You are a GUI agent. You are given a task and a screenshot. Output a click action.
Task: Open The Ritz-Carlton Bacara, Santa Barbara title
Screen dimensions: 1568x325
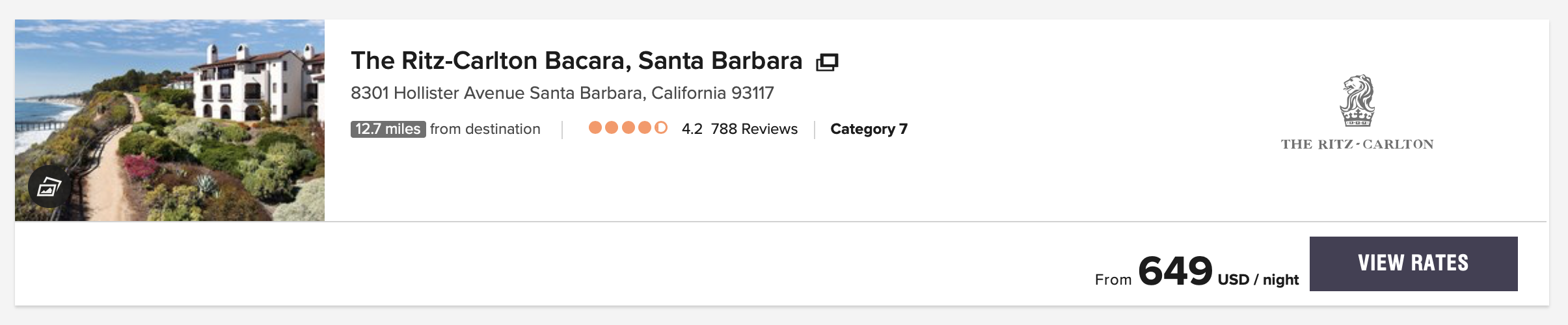click(x=576, y=61)
